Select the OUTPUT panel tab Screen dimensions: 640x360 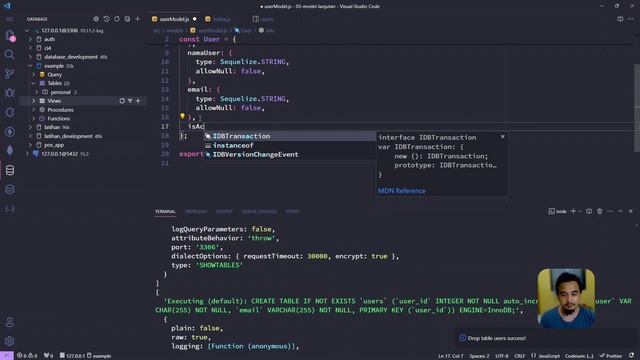point(224,211)
